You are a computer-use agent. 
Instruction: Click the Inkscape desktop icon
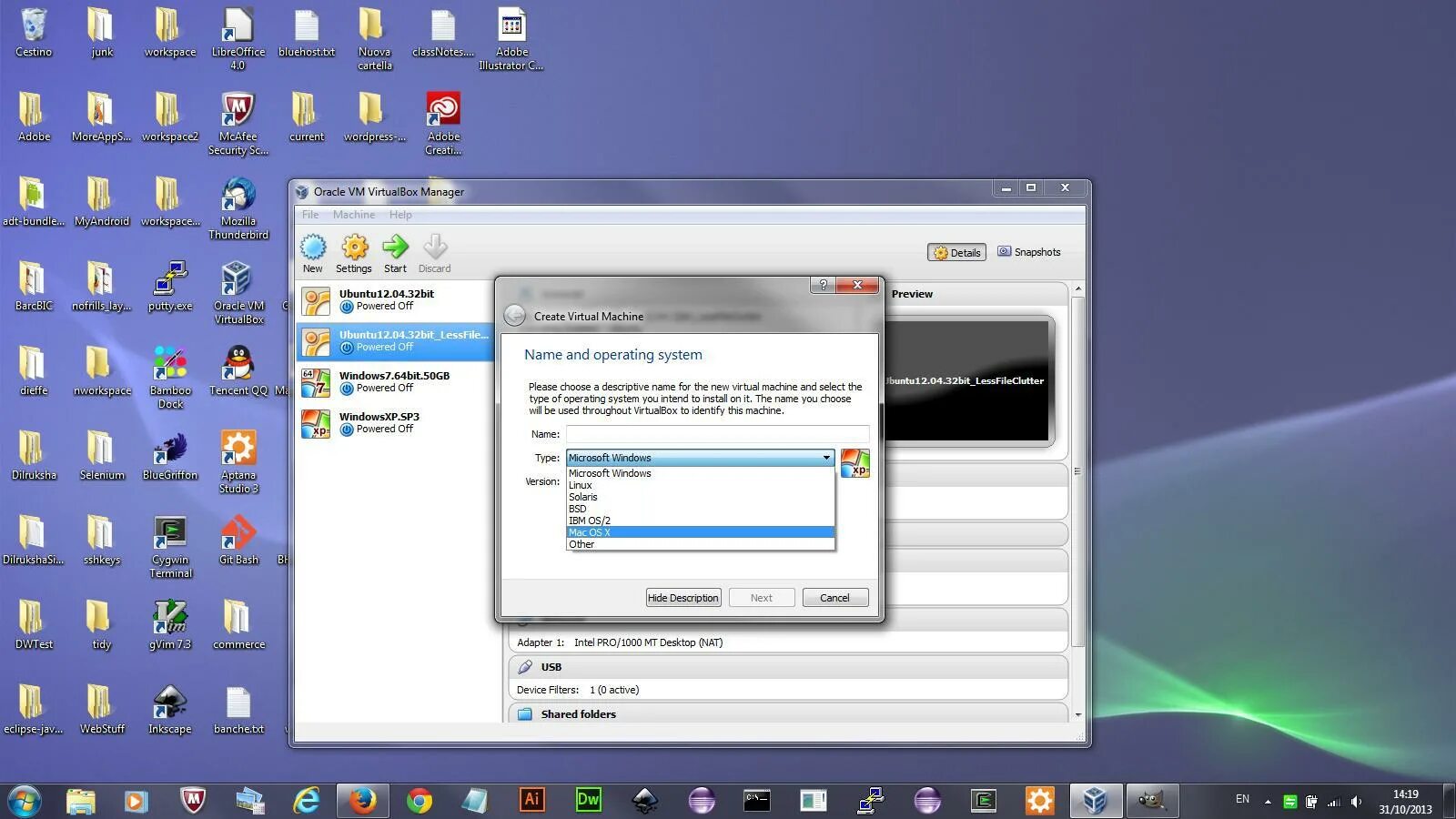click(x=170, y=710)
